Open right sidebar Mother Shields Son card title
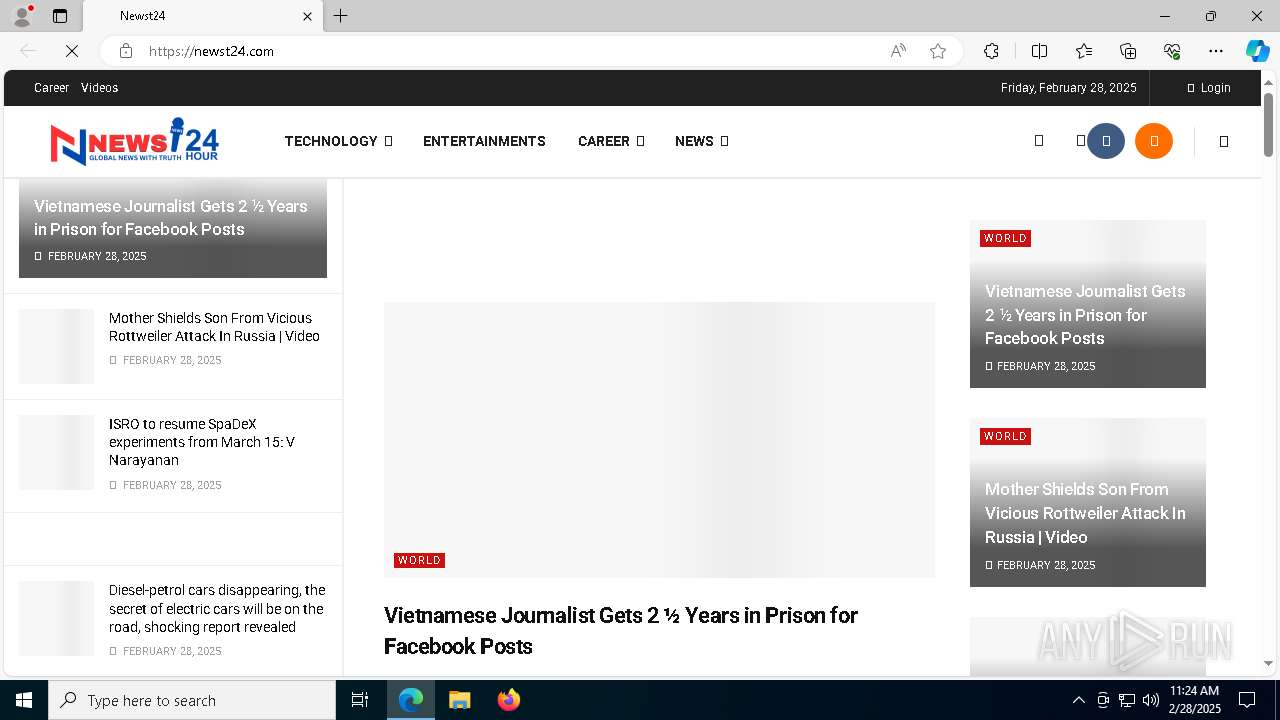The image size is (1280, 720). coord(1085,513)
